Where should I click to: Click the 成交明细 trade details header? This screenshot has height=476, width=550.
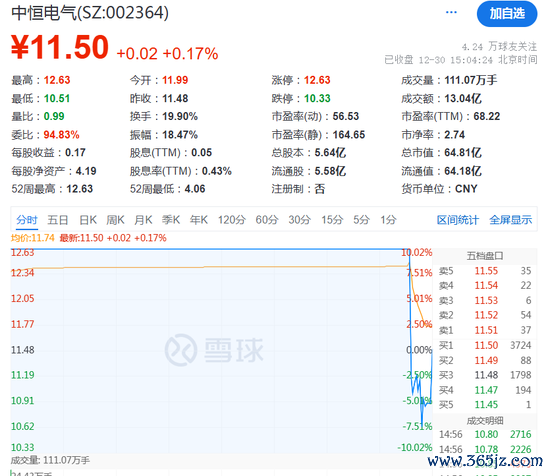[x=485, y=421]
